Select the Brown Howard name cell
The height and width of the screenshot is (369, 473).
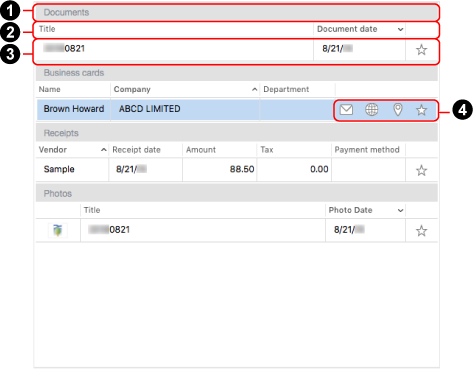pyautogui.click(x=73, y=109)
